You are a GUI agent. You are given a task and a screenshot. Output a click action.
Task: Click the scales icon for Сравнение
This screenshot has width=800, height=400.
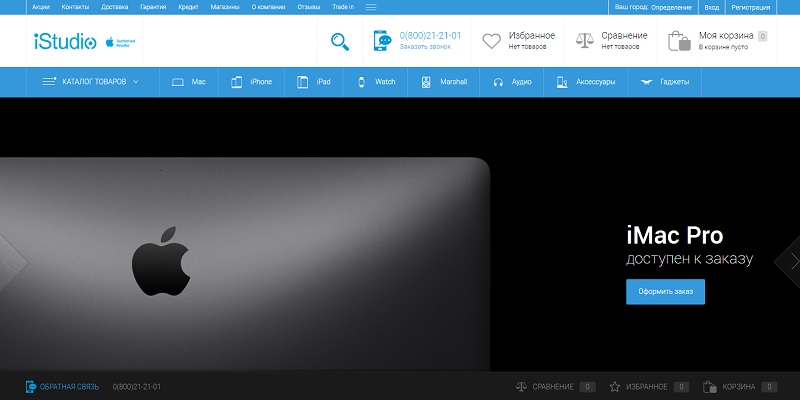point(585,41)
